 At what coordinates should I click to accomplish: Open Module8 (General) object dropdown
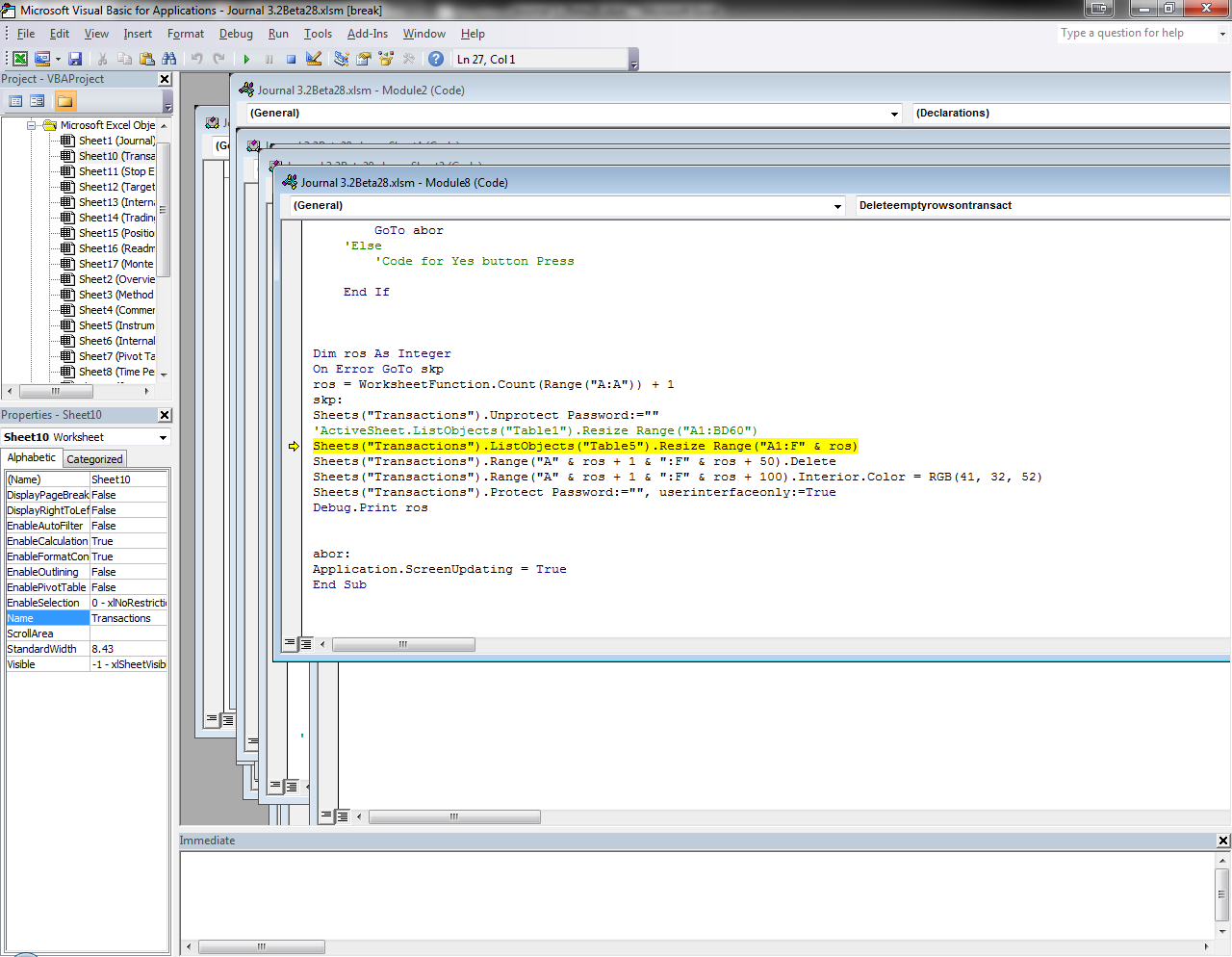click(837, 205)
